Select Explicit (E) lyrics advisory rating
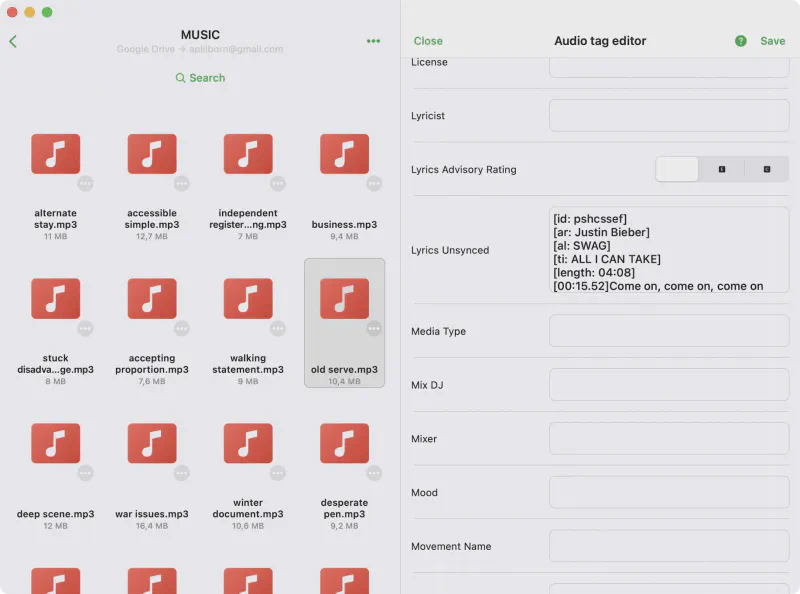 click(x=721, y=170)
